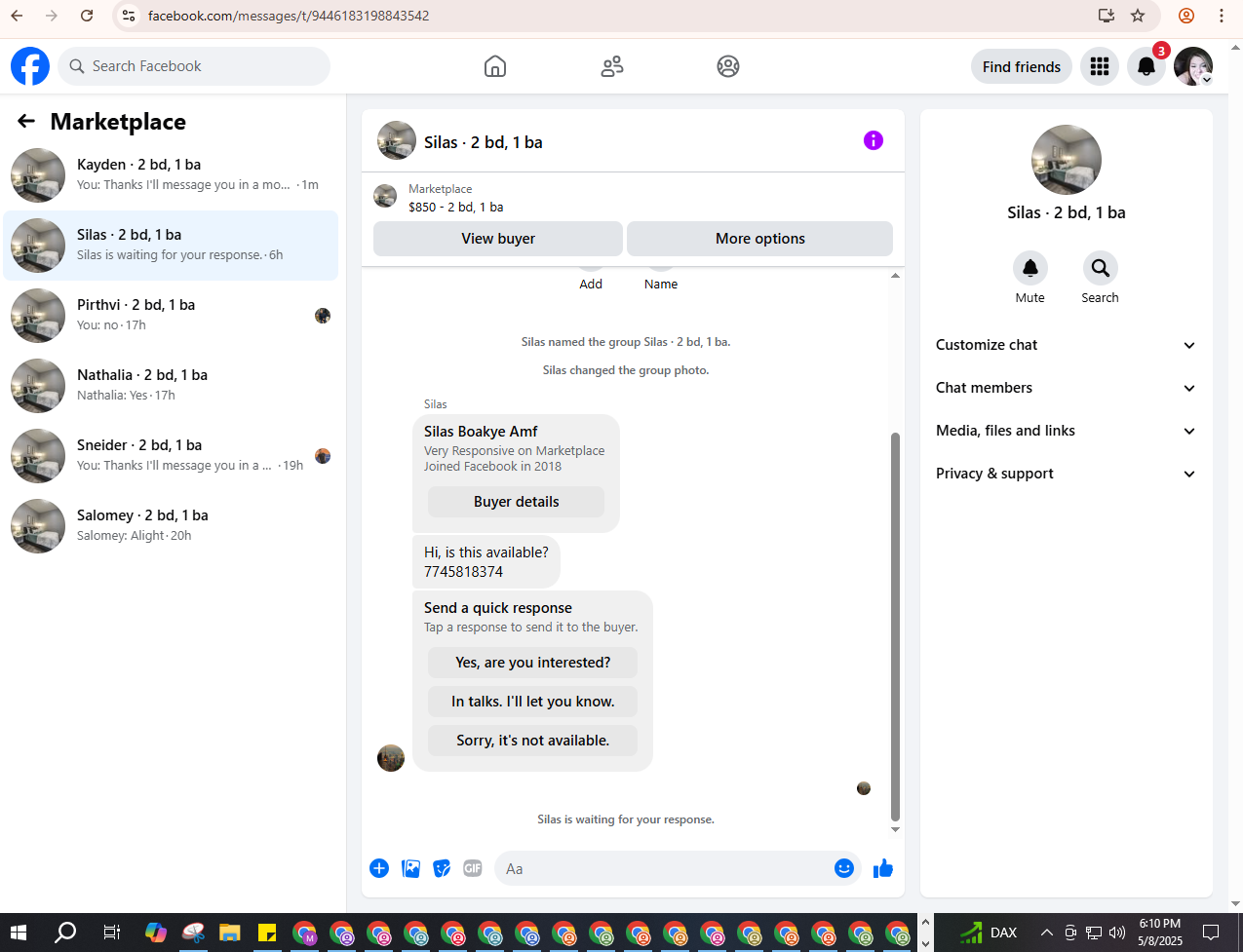Screen dimensions: 1243x952
Task: Open Sticky Notes from the taskbar
Action: coord(267,933)
